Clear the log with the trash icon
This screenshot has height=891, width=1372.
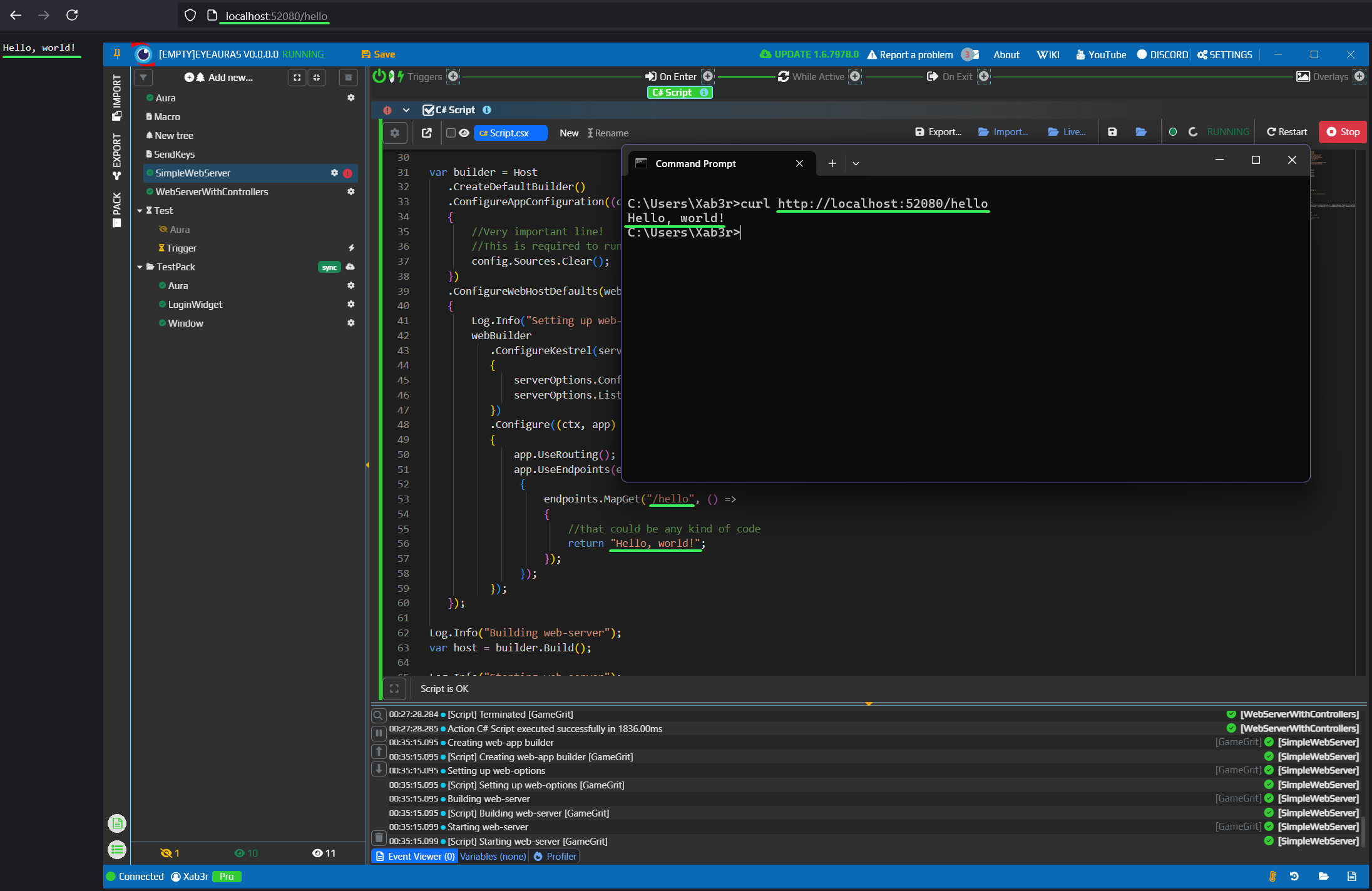tap(379, 837)
